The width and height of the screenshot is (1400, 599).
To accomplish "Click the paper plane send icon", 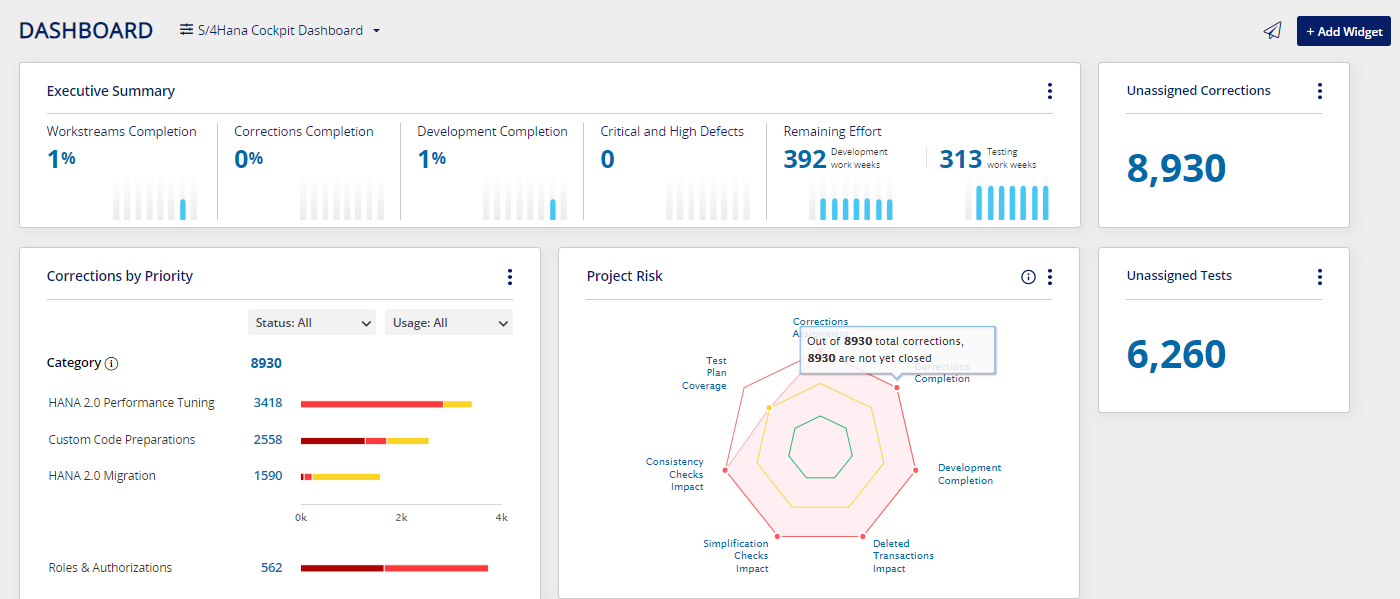I will tap(1272, 31).
